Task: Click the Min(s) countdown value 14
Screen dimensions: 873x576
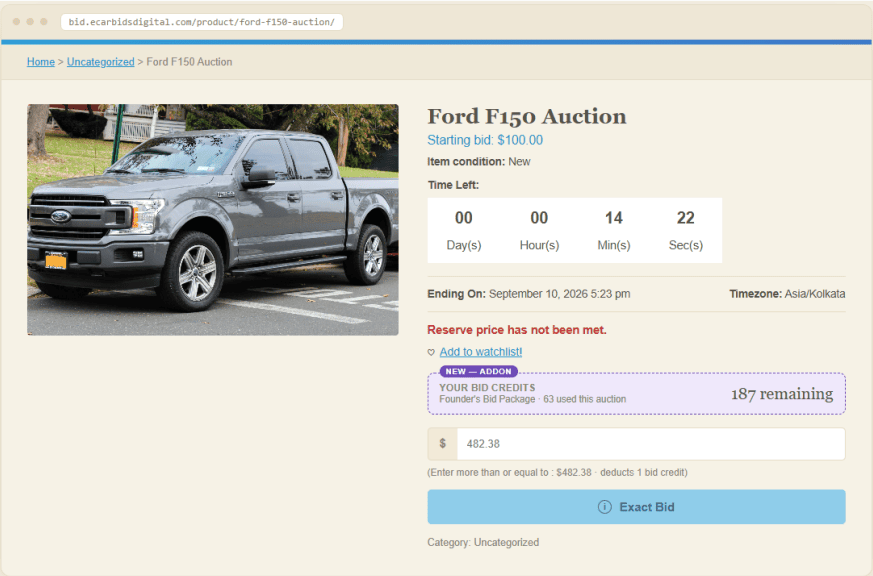Action: (x=614, y=218)
